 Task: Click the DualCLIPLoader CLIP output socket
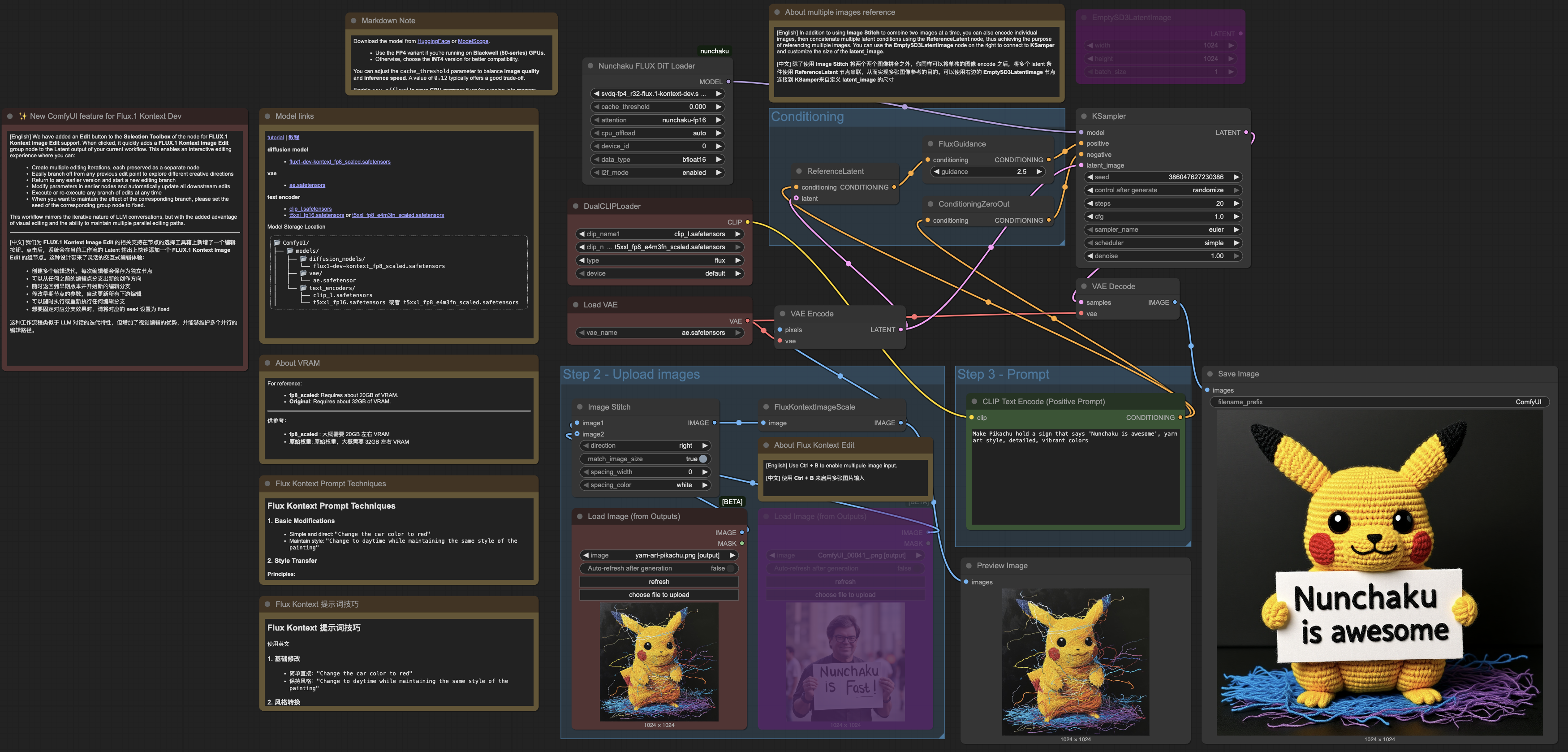tap(747, 222)
